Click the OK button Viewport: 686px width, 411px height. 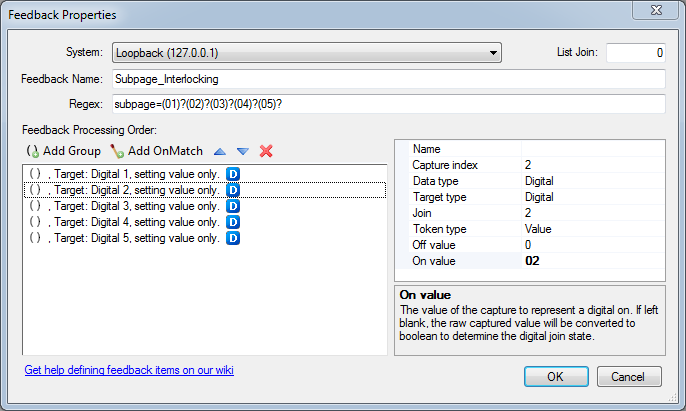tap(554, 376)
